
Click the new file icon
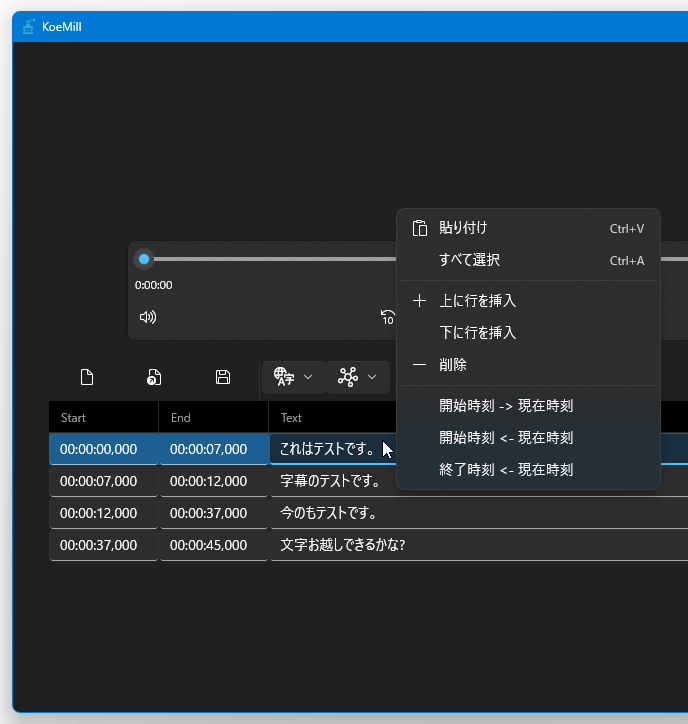coord(87,377)
